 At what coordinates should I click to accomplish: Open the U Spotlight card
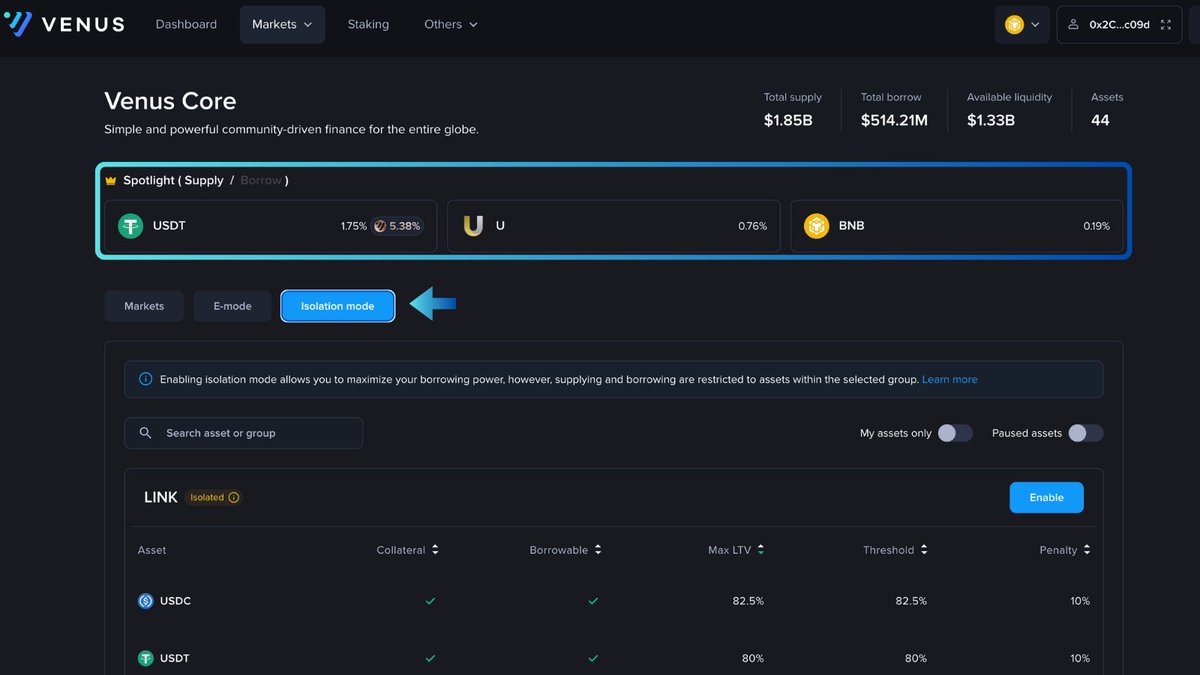pyautogui.click(x=614, y=226)
